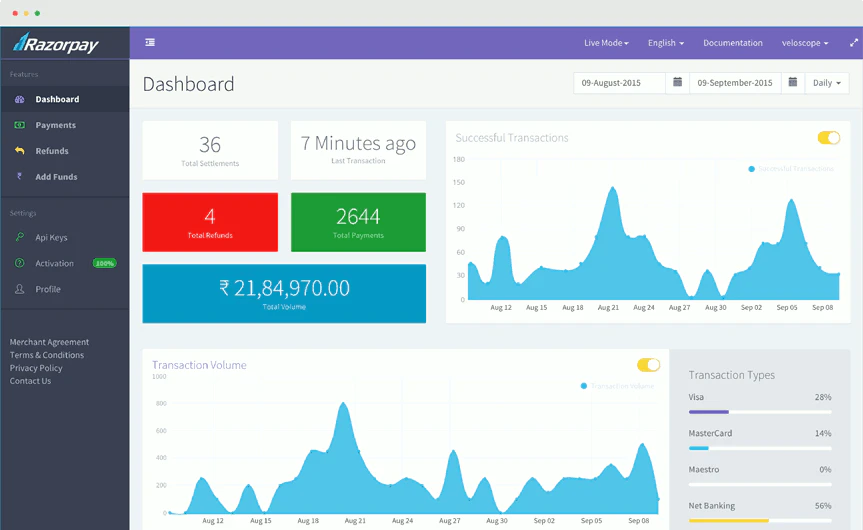Select Add Funds in the sidebar
The height and width of the screenshot is (530, 863).
[65, 177]
